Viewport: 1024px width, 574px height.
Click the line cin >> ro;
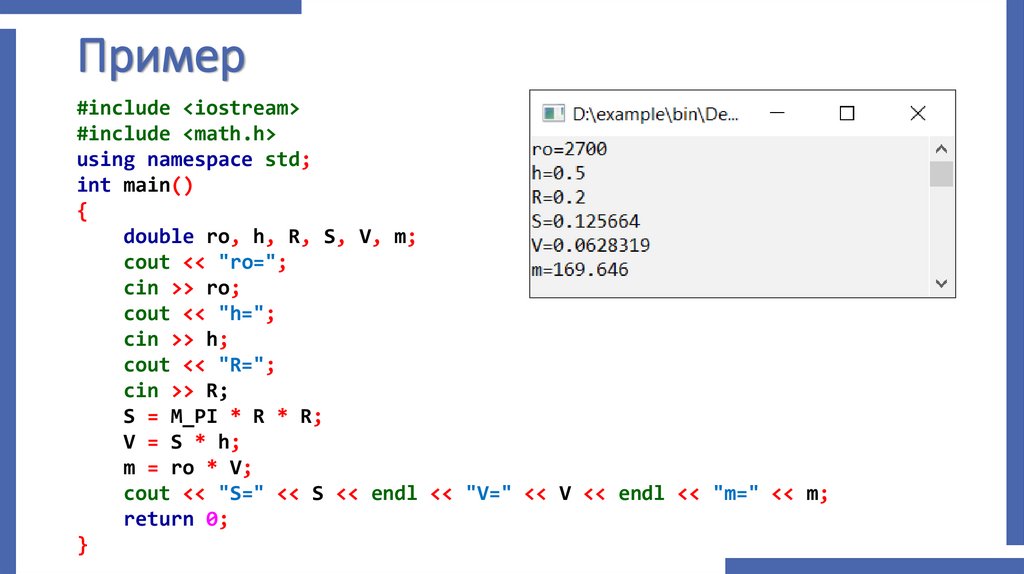[182, 288]
